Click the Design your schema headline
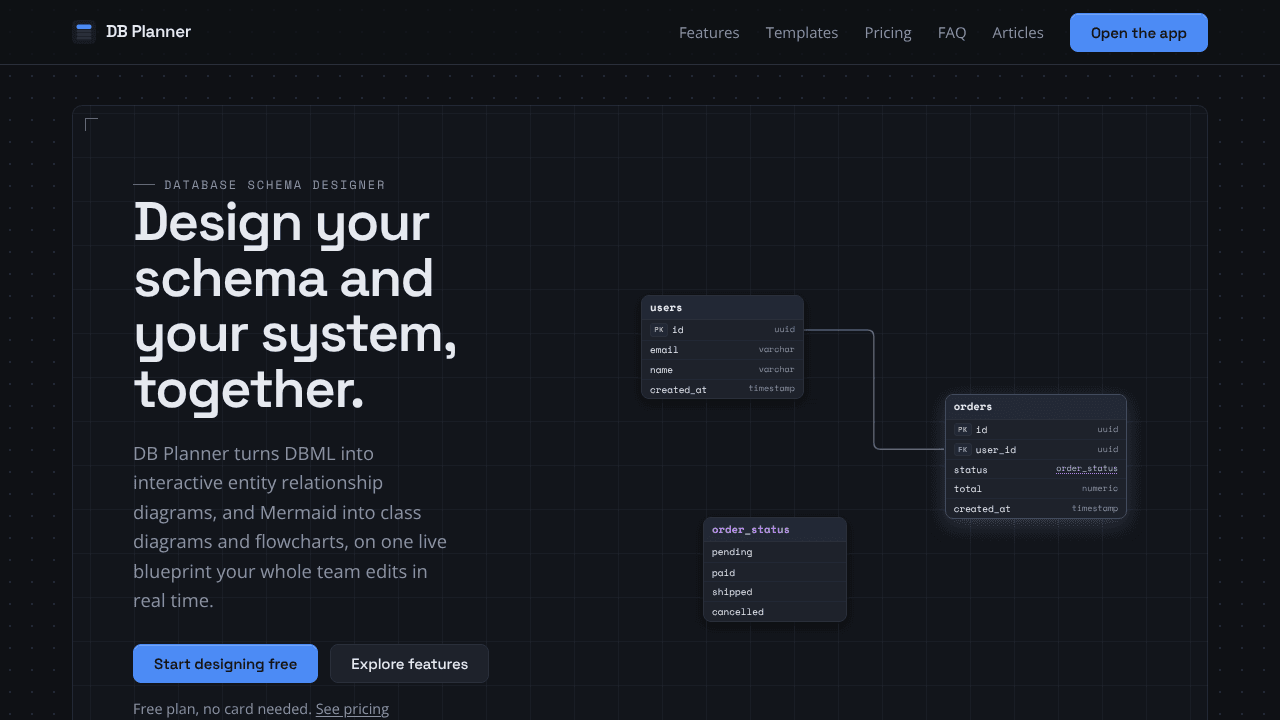Screen dimensions: 1280x720 tap(296, 306)
